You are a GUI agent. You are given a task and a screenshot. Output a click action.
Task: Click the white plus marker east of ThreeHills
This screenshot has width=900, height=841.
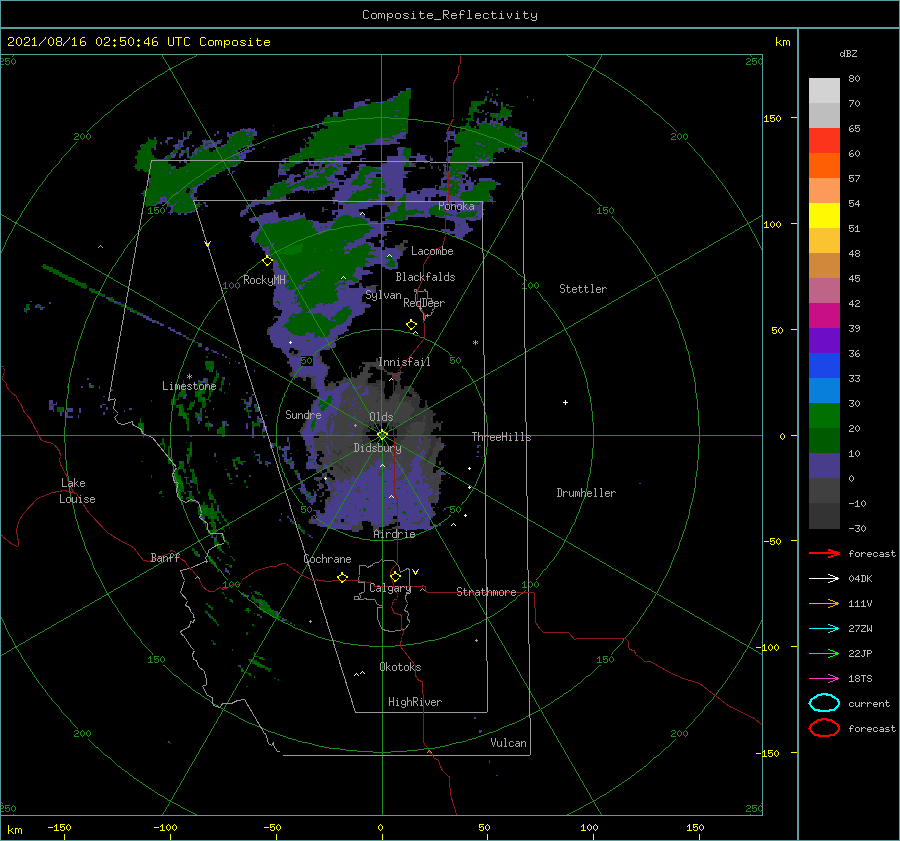565,402
